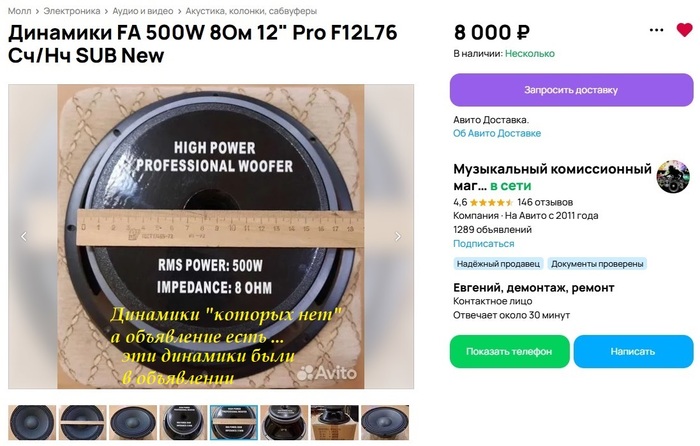This screenshot has height=446, width=700.
Task: Open the three-dots more options menu
Action: [656, 30]
